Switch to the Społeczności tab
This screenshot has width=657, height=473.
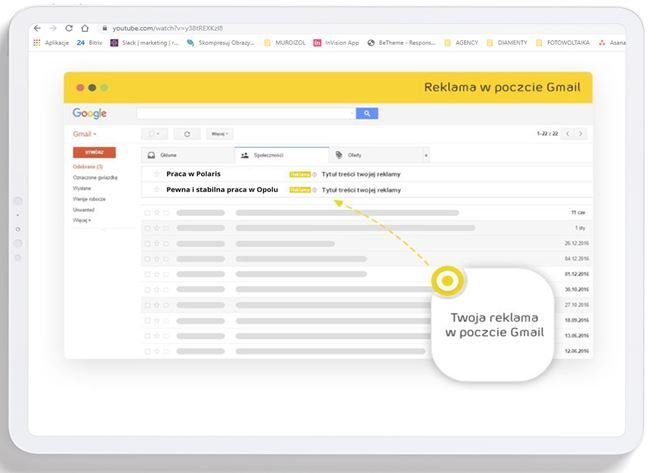[x=282, y=155]
